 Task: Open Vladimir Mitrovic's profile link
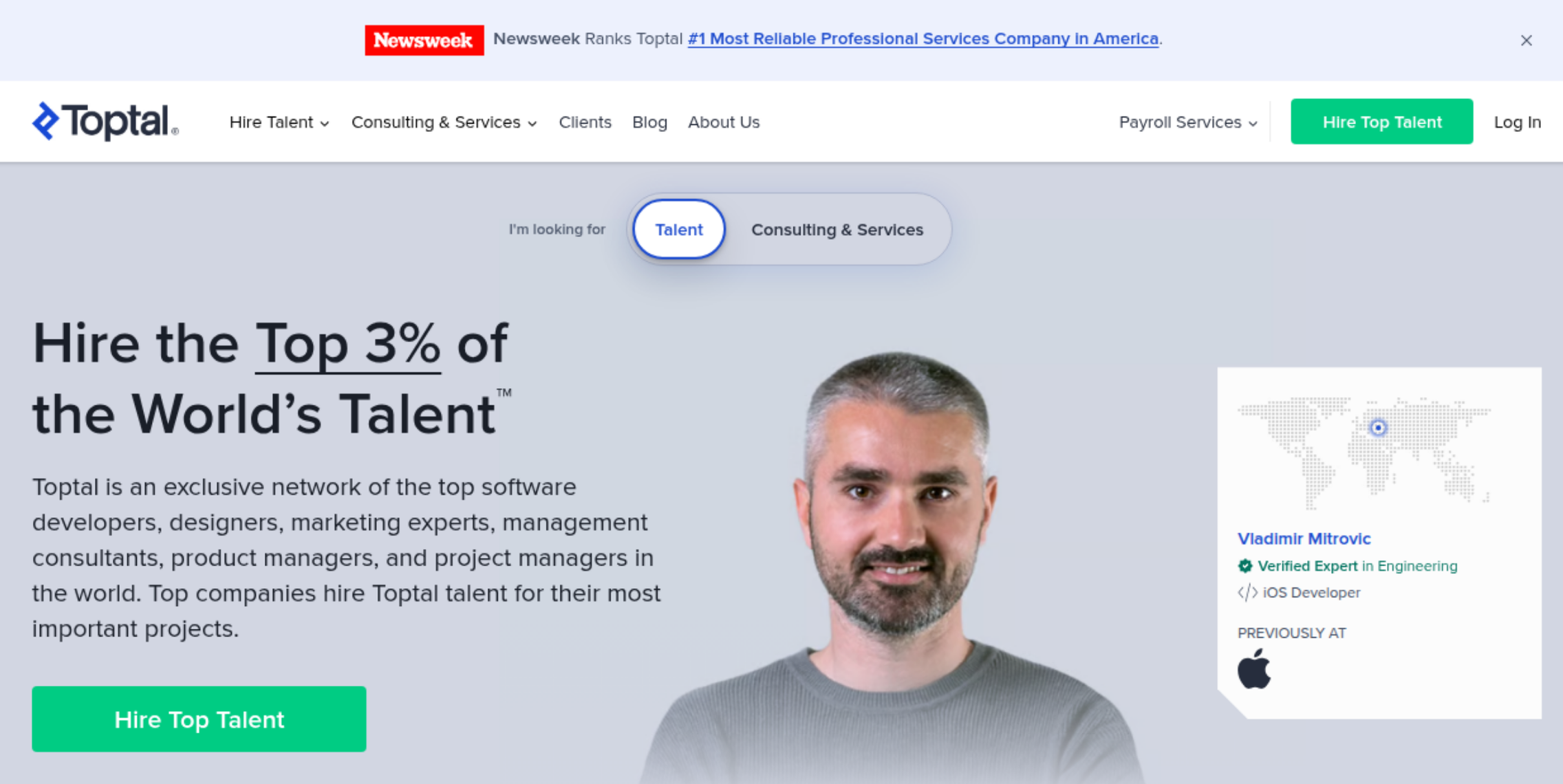(x=1304, y=538)
